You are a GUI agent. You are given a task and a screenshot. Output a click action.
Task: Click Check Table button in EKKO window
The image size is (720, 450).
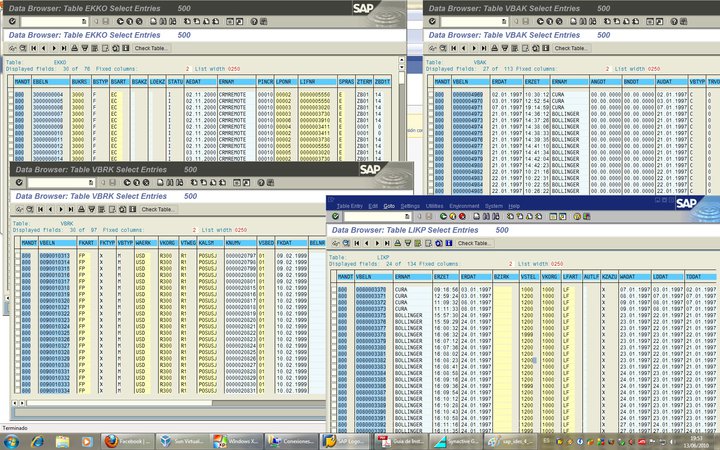coord(152,48)
